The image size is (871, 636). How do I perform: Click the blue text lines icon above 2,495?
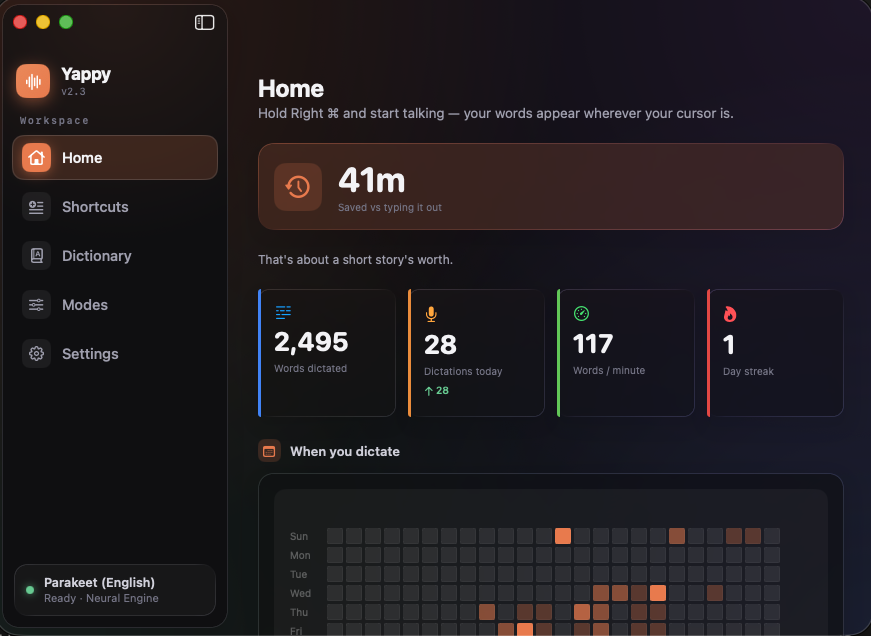[283, 312]
